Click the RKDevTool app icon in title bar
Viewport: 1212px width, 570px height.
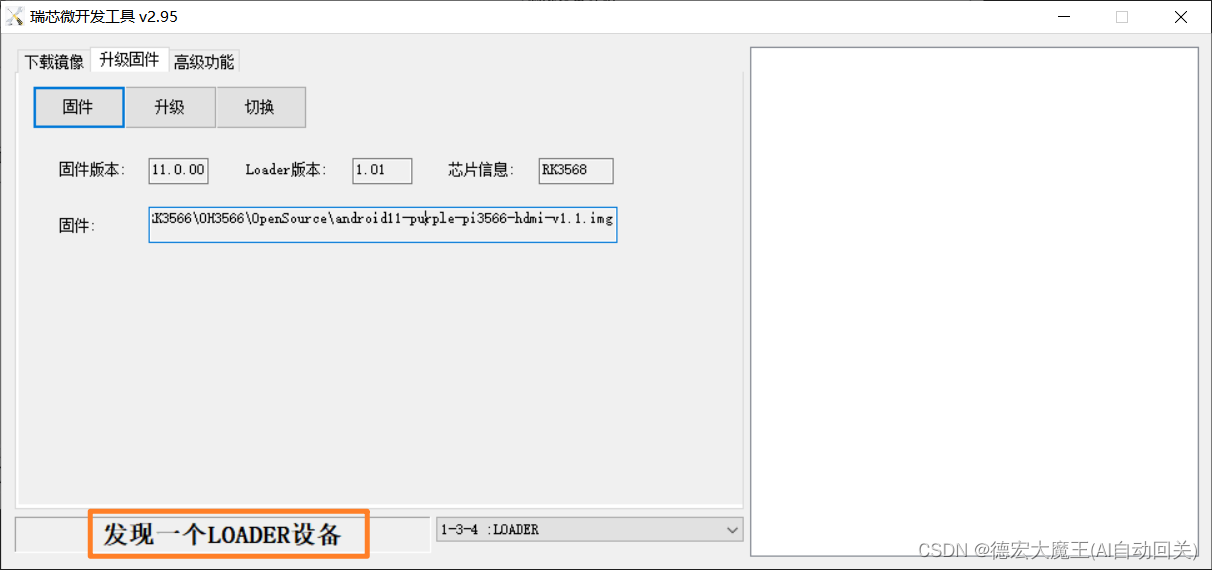coord(15,17)
